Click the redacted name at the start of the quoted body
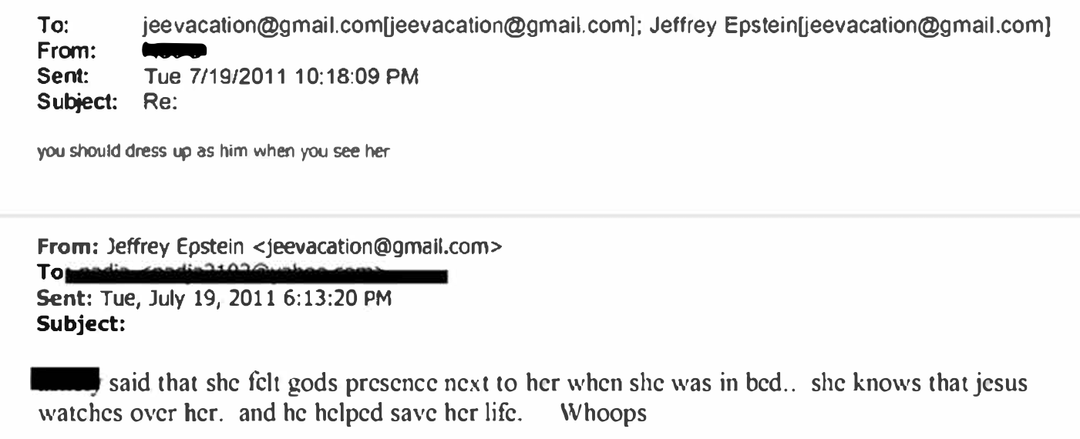Image resolution: width=1080 pixels, height=439 pixels. click(64, 381)
